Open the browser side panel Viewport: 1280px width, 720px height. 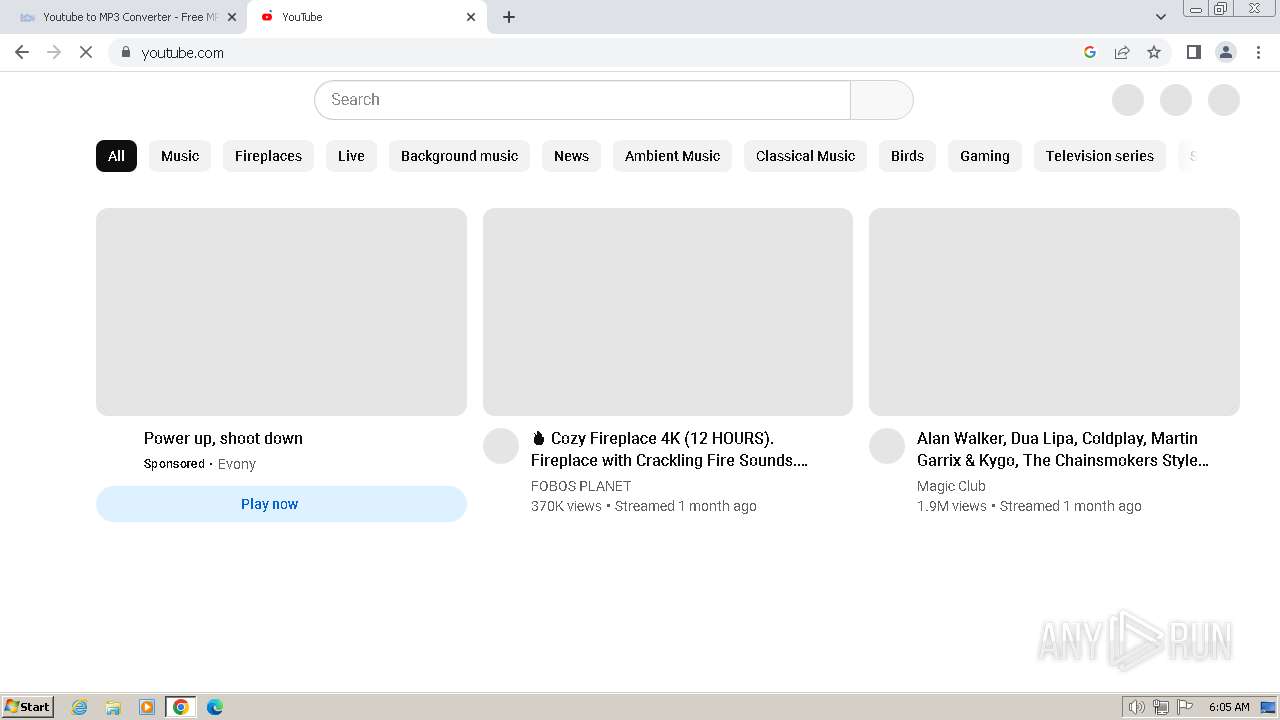tap(1193, 52)
